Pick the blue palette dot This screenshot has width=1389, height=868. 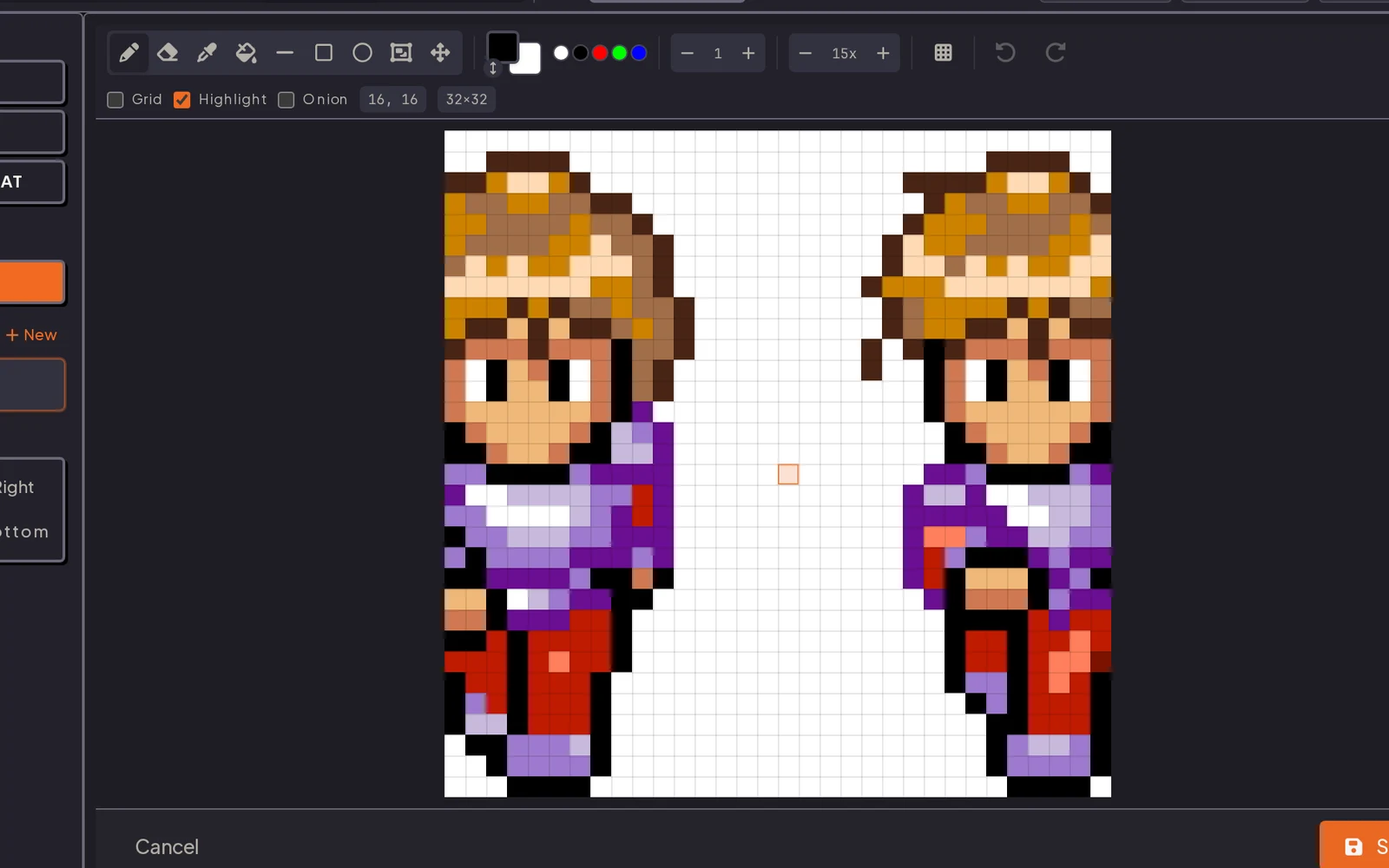[639, 53]
